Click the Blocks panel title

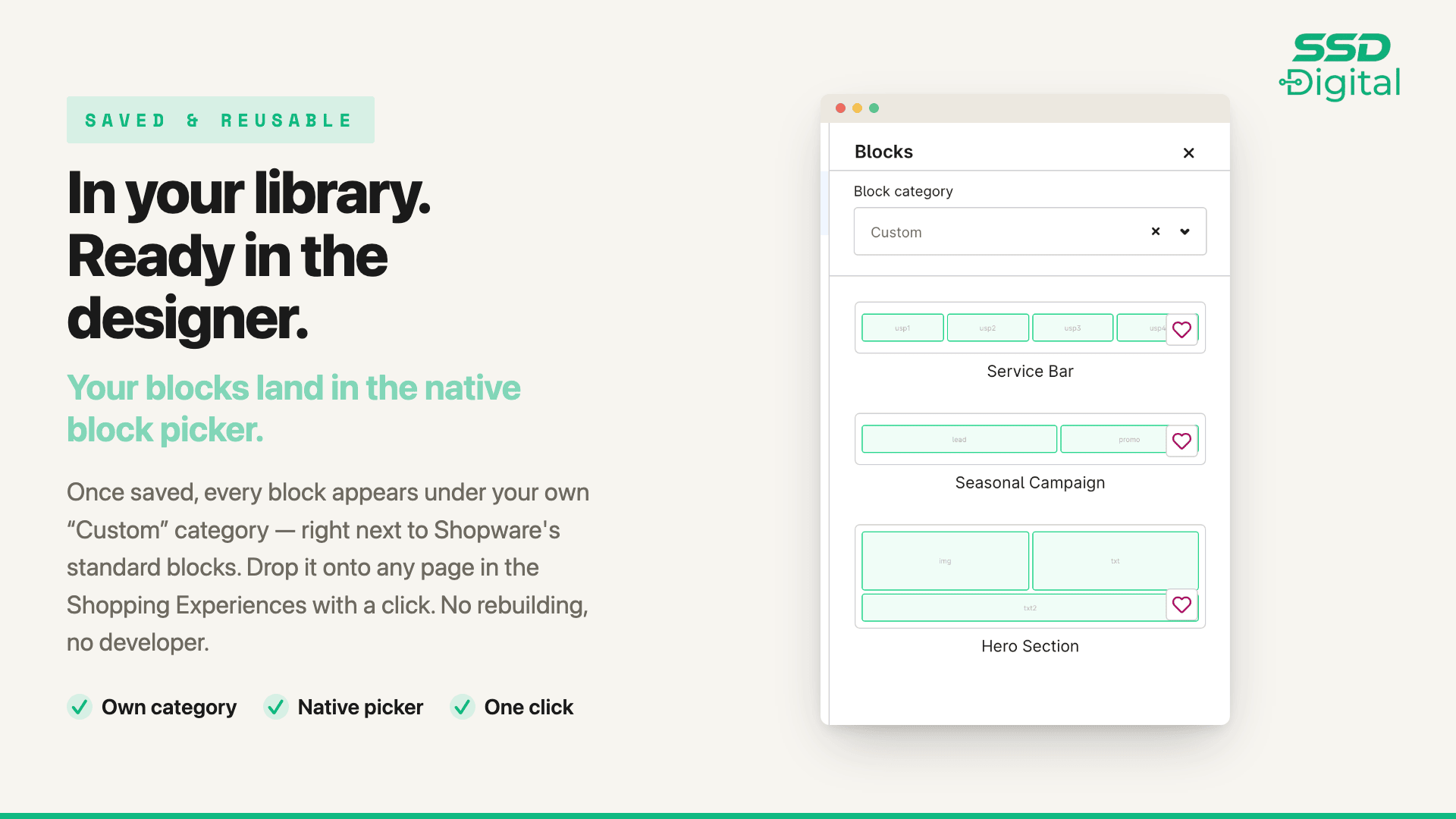tap(883, 152)
